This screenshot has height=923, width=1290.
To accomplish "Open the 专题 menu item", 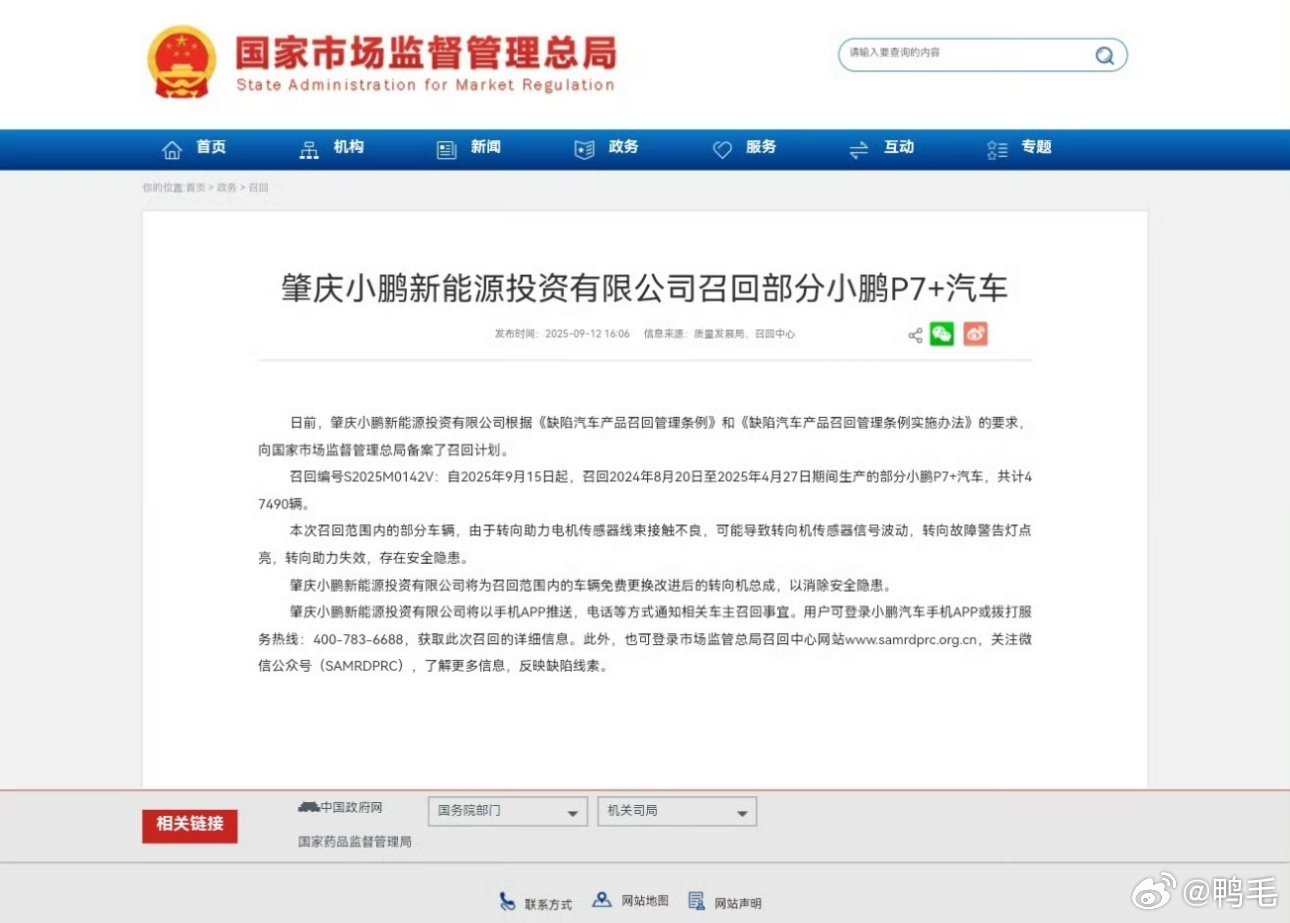I will [x=1037, y=147].
